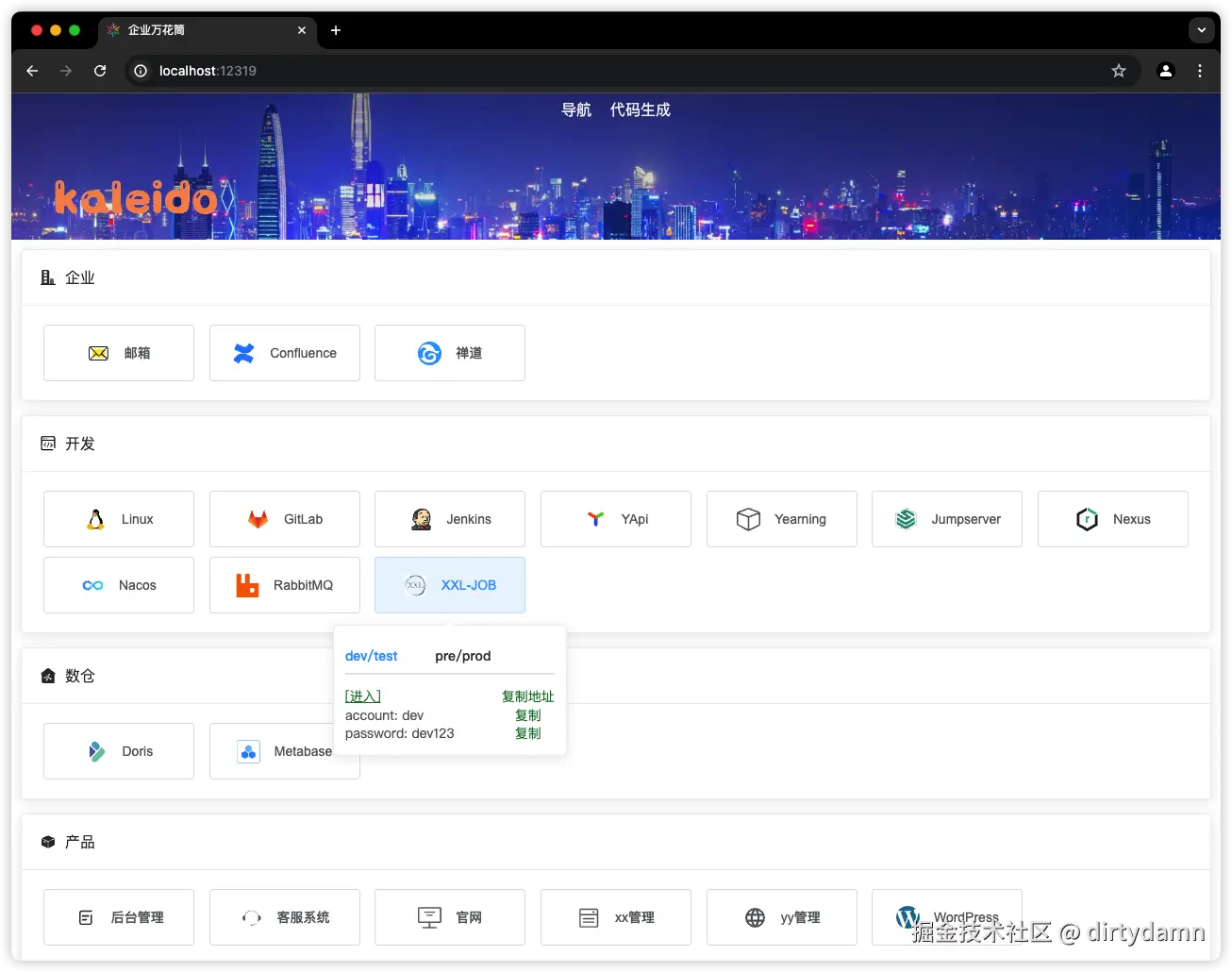Click the Nacos infinity-style icon
This screenshot has width=1232, height=972.
point(92,585)
